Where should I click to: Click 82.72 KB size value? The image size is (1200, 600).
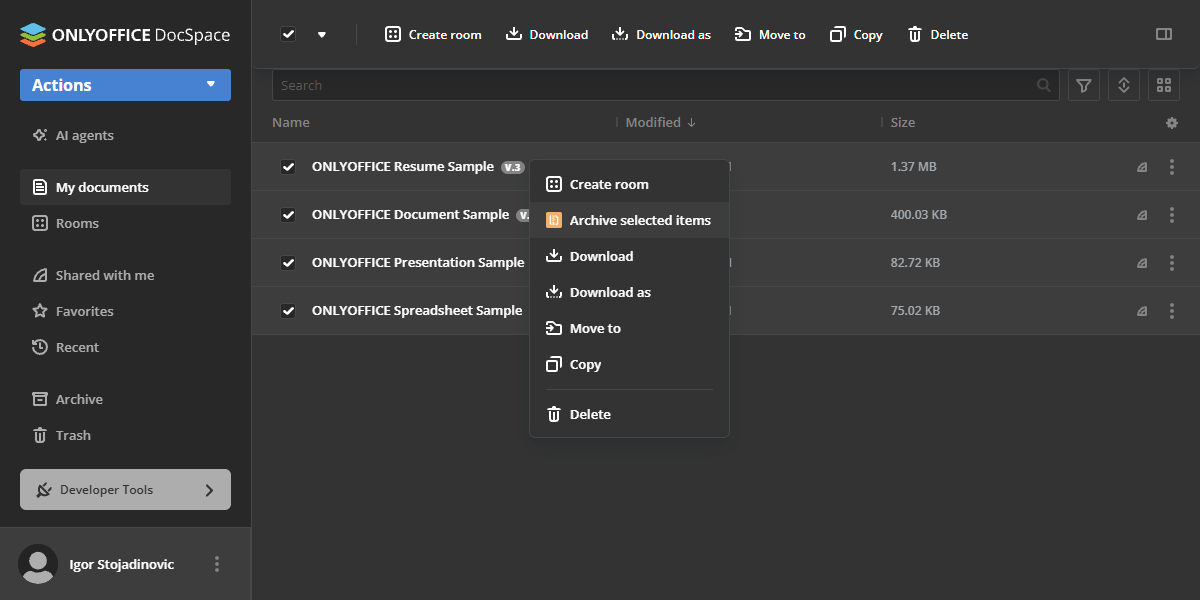(x=915, y=263)
